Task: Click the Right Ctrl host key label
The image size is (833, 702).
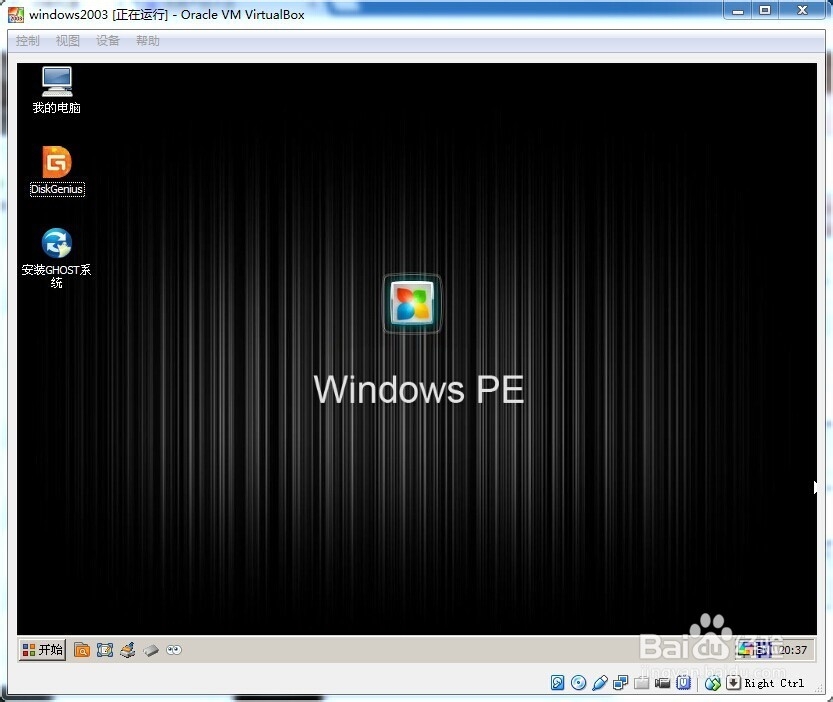Action: point(774,683)
